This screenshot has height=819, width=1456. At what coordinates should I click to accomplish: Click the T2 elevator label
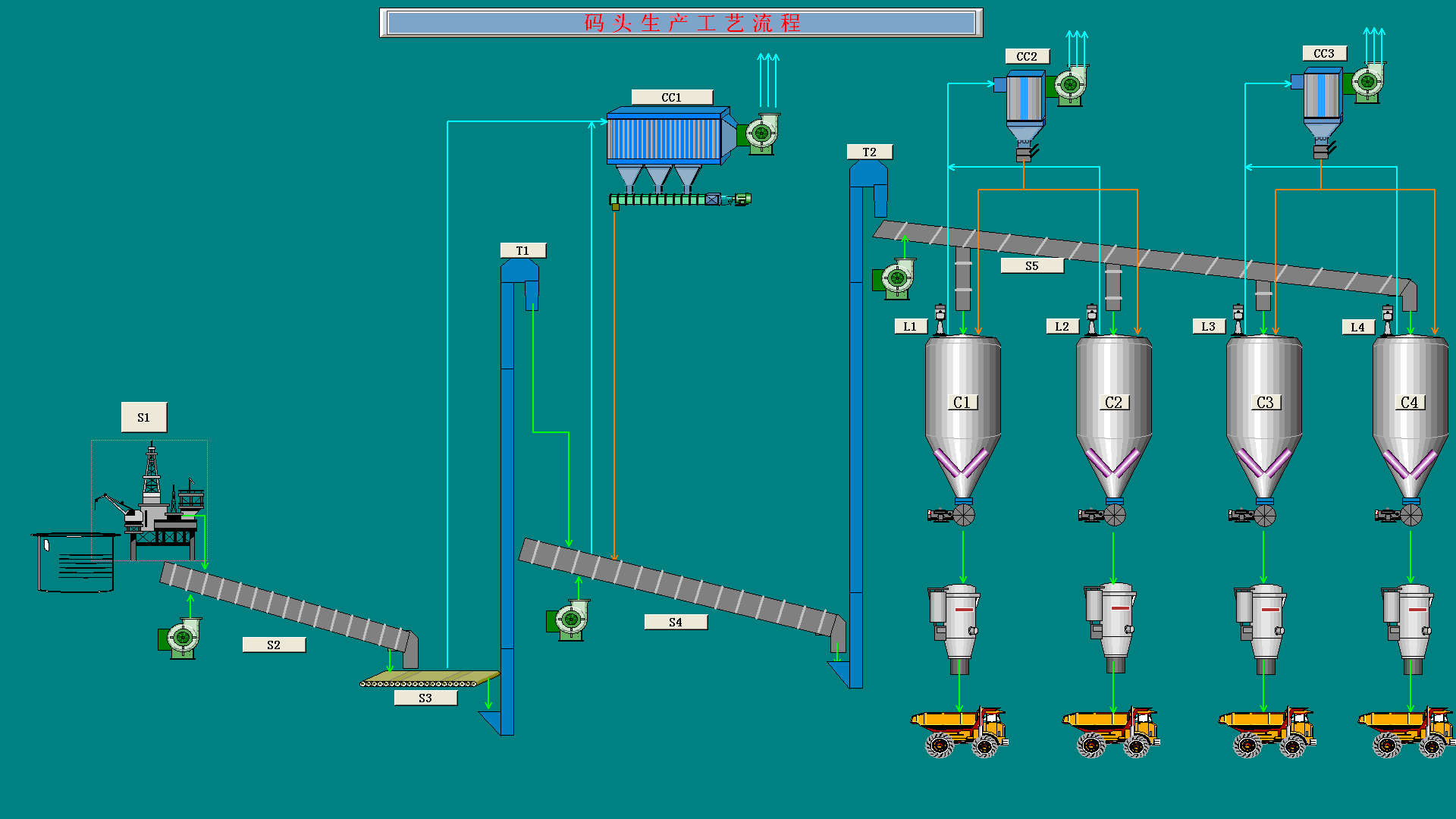[x=869, y=152]
